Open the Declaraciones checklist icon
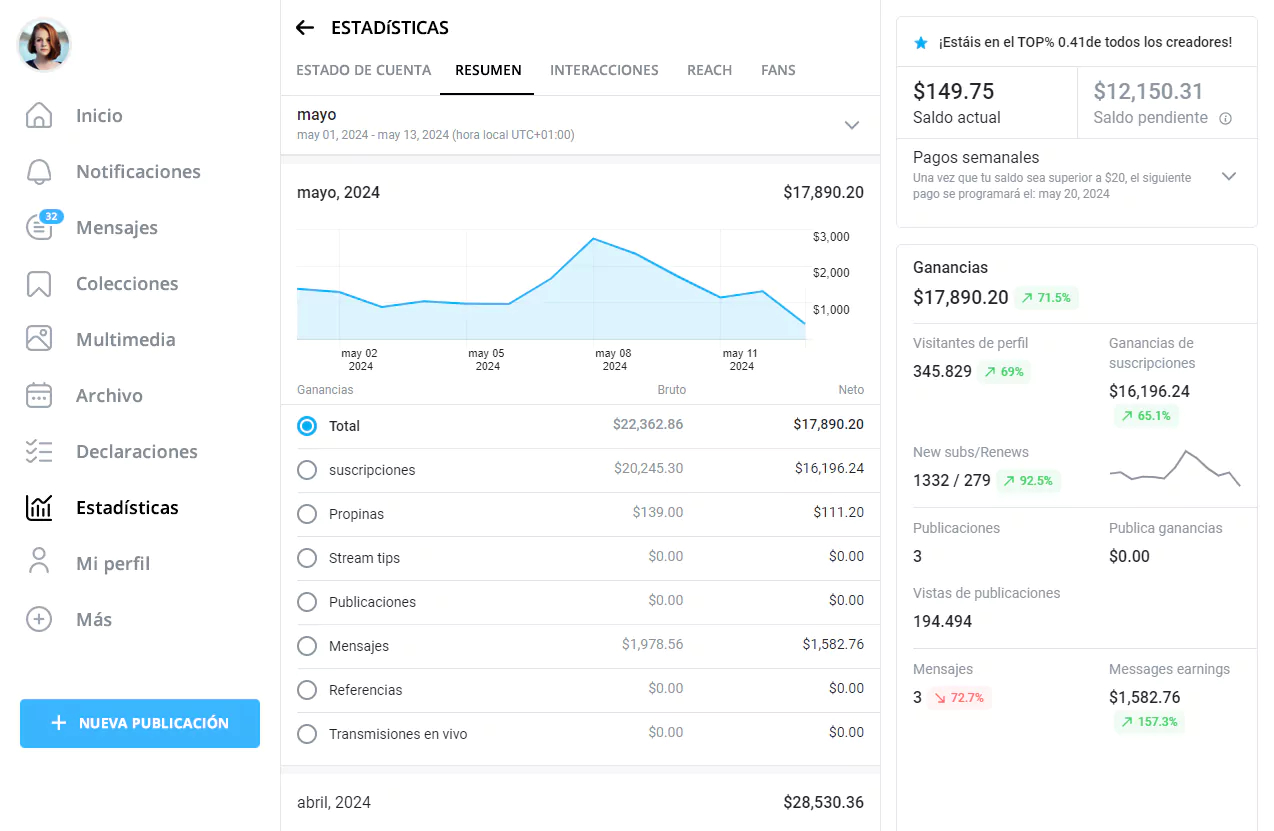The image size is (1274, 831). tap(39, 452)
